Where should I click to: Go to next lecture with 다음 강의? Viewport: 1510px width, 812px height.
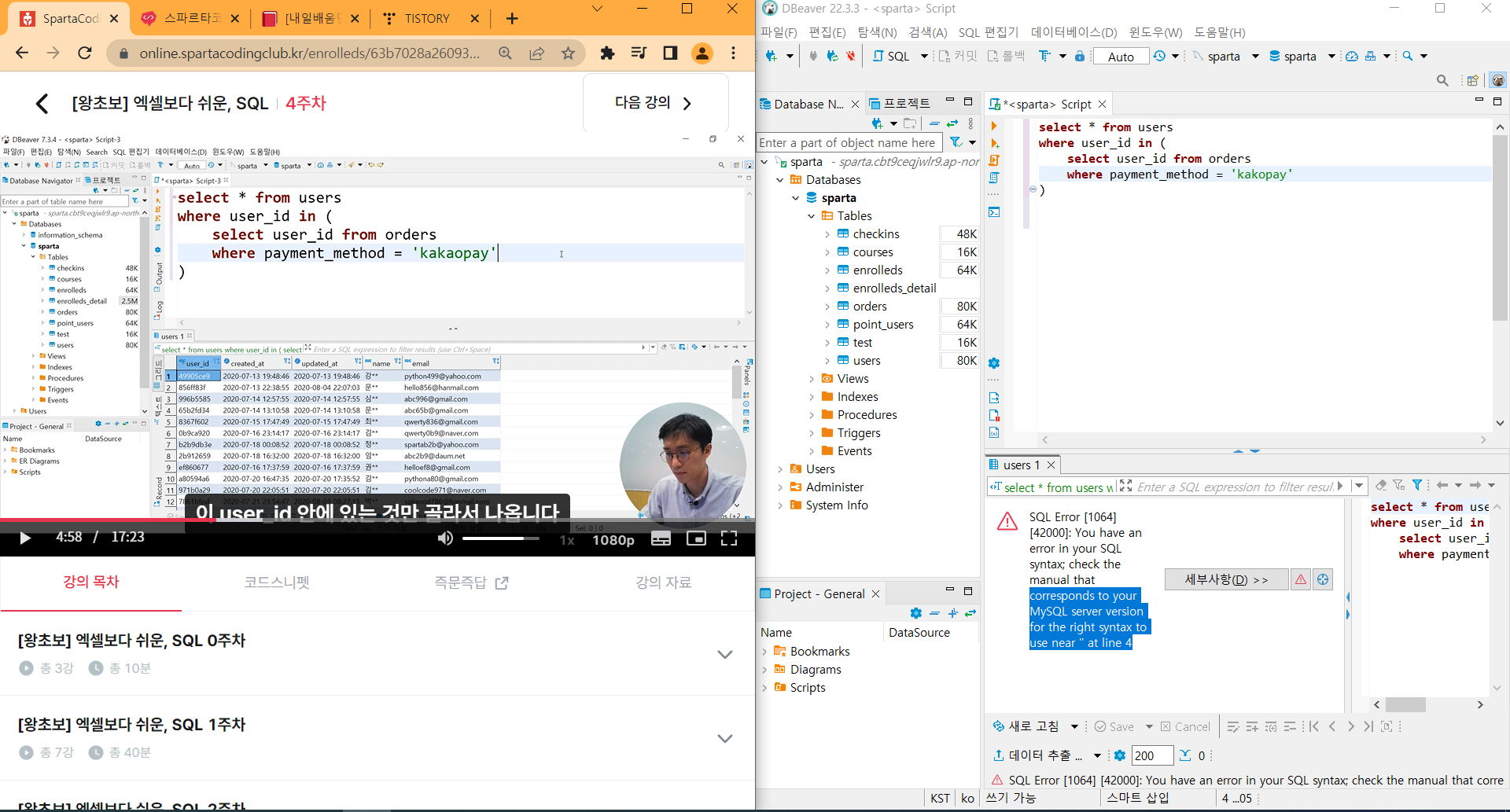[x=655, y=103]
